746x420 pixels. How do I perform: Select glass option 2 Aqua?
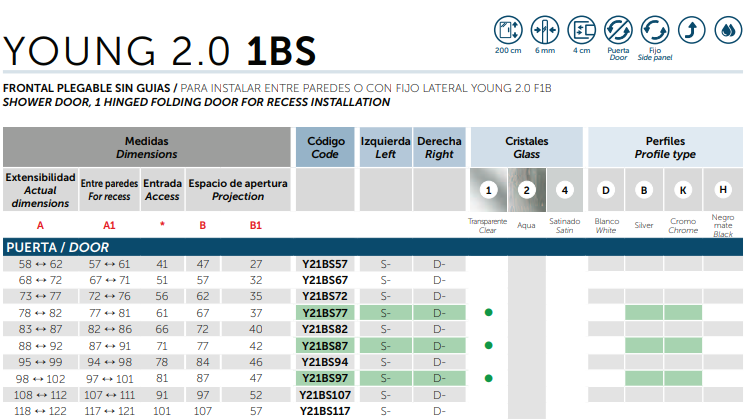pyautogui.click(x=526, y=190)
